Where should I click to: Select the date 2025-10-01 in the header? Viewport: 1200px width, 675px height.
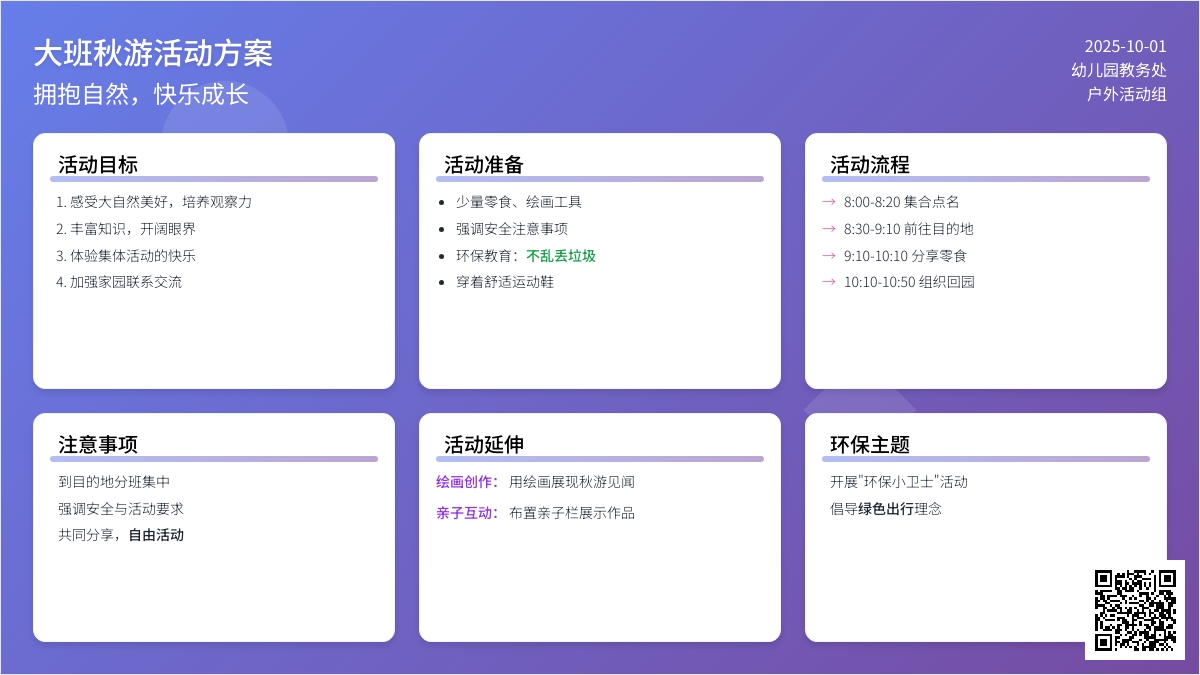(x=1125, y=46)
